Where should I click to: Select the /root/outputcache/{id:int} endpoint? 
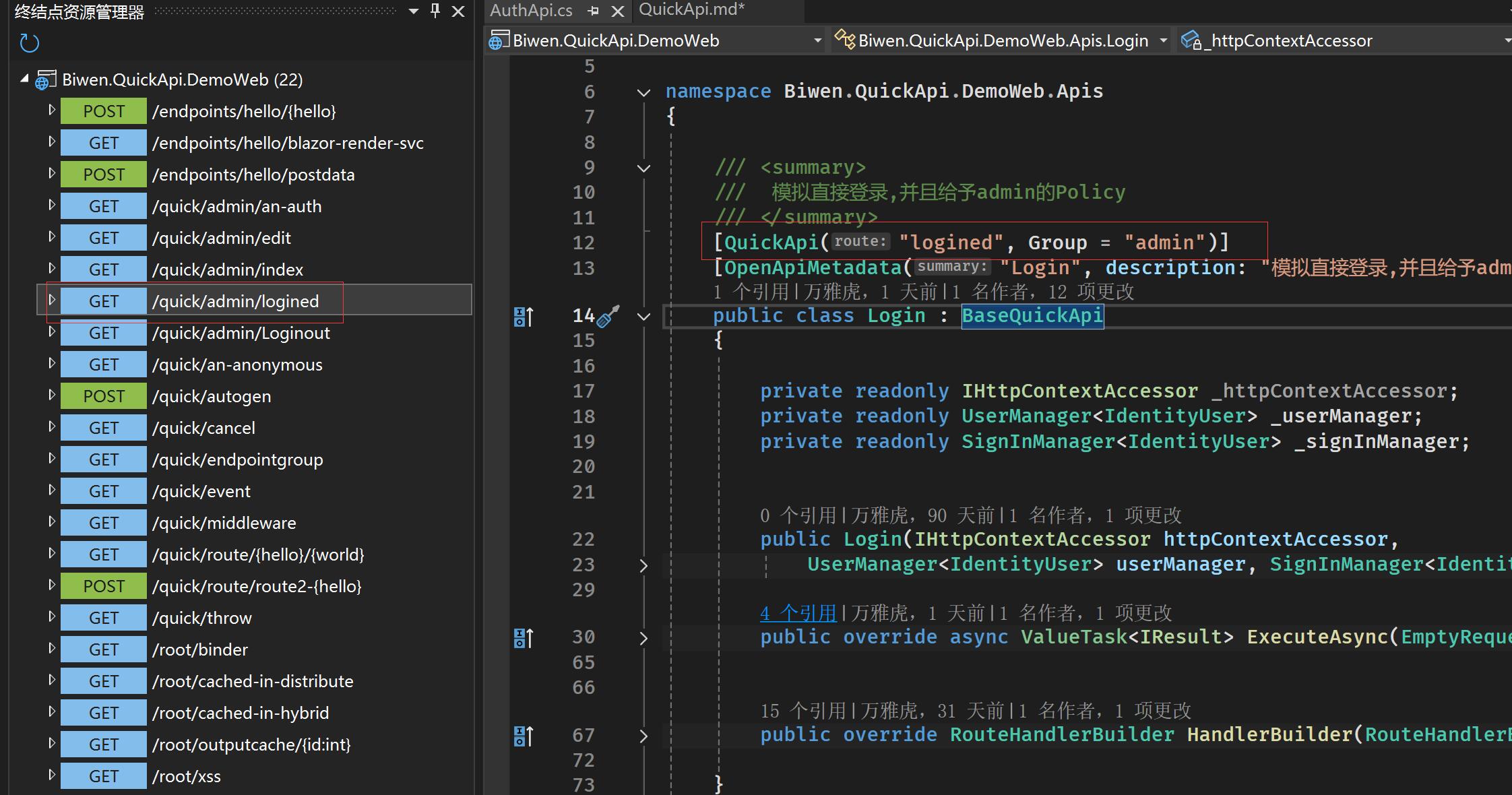click(251, 744)
